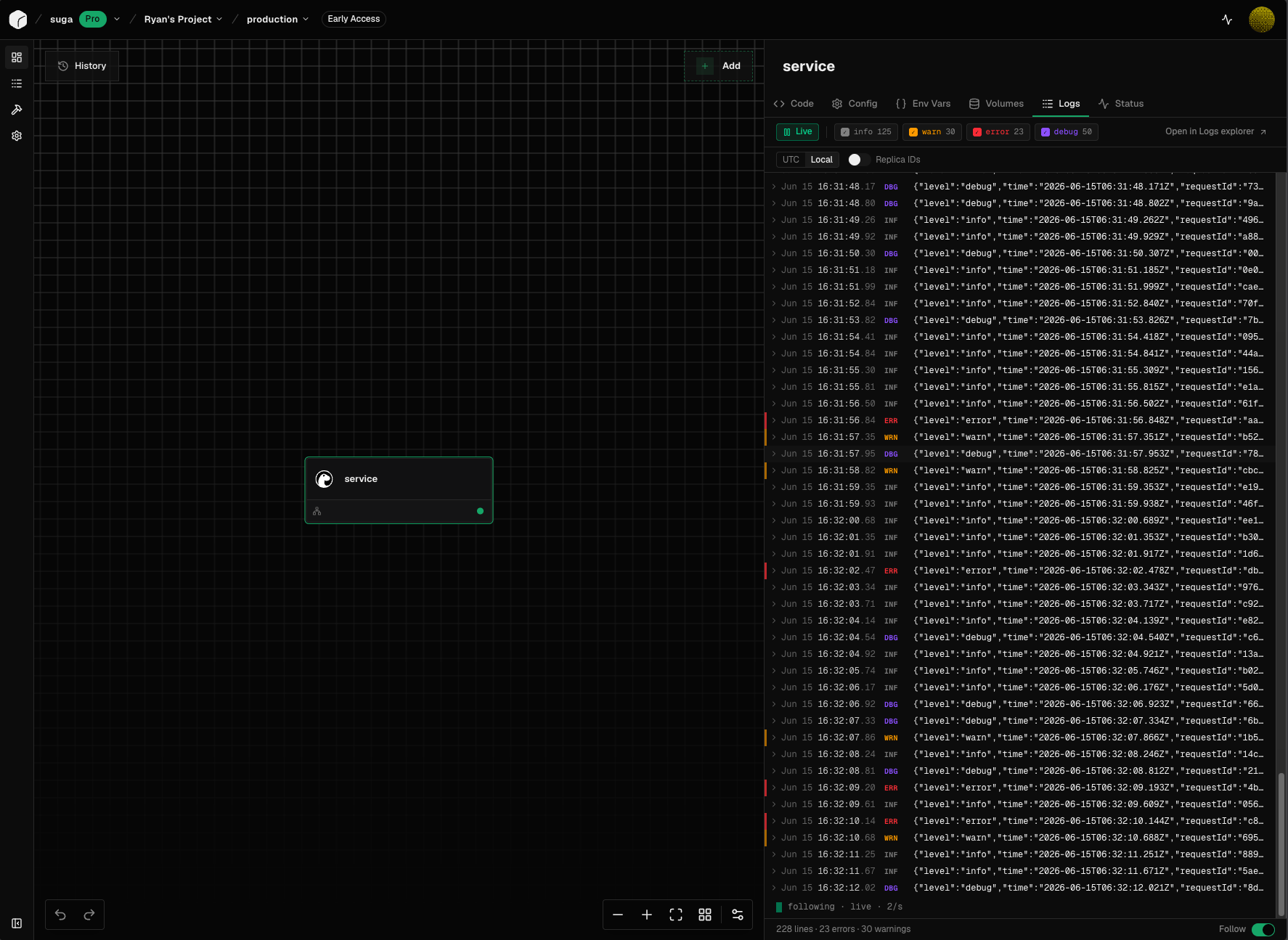This screenshot has height=940, width=1288.
Task: Collapse the sidebar panel icon
Action: coord(17,923)
